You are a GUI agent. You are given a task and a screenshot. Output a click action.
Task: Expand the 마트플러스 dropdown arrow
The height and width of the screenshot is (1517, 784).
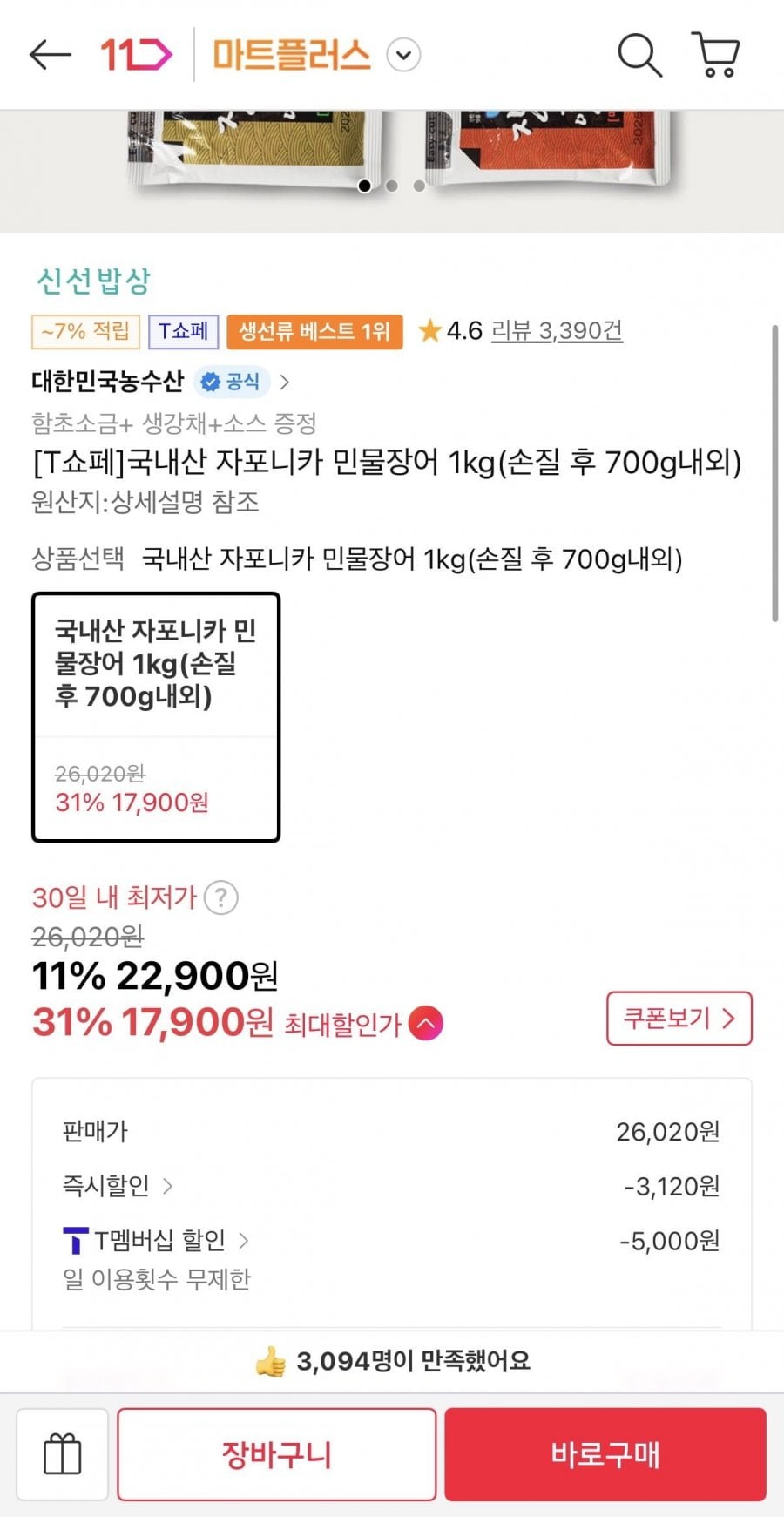tap(403, 55)
